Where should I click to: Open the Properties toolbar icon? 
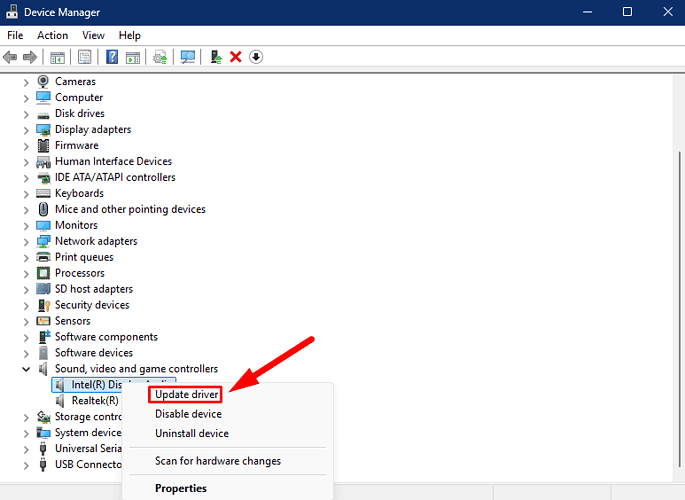(84, 57)
